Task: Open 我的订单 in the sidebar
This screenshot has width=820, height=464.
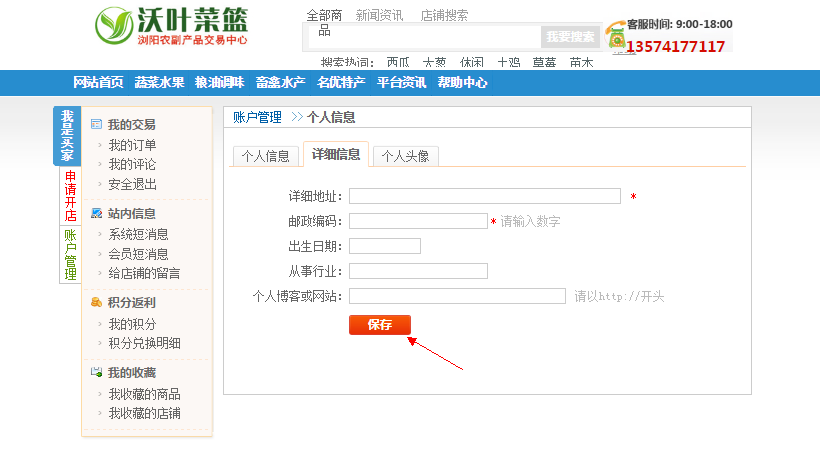Action: click(132, 145)
